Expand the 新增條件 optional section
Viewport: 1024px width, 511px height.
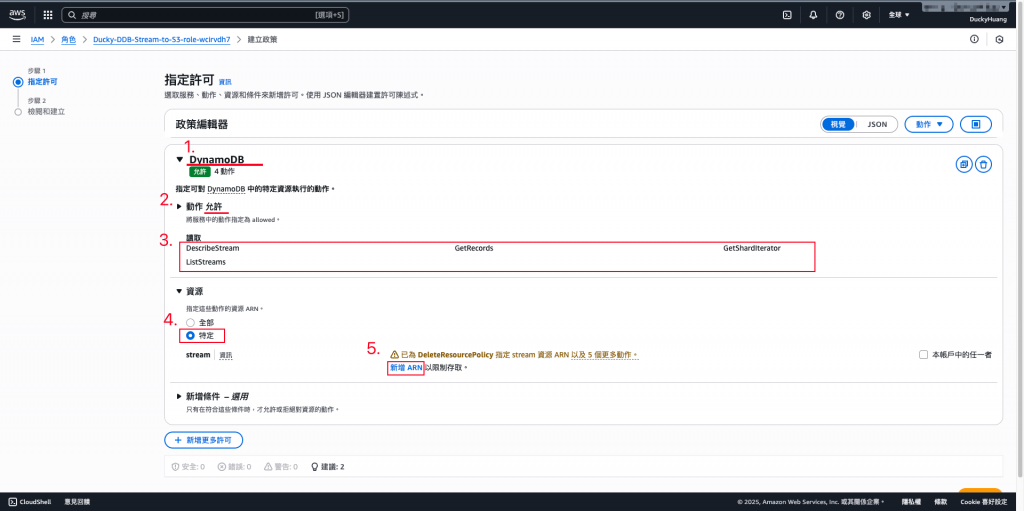click(180, 397)
